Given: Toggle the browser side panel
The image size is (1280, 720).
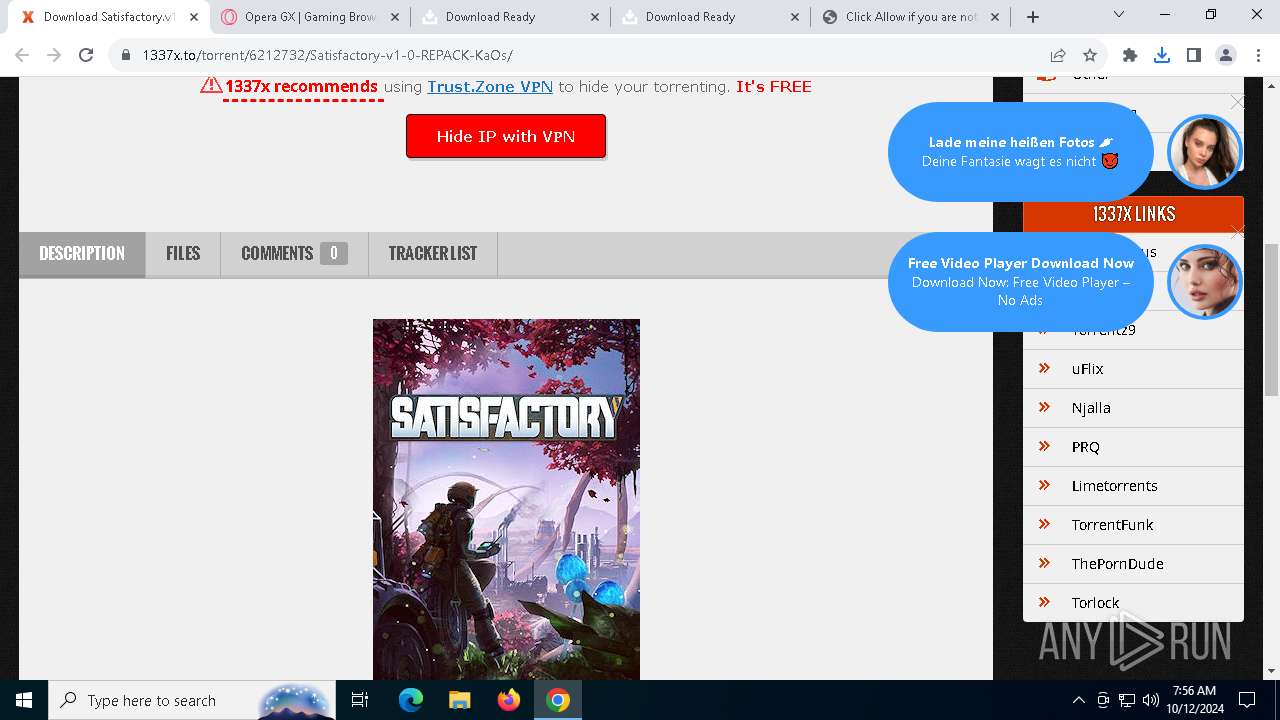Looking at the screenshot, I should [x=1194, y=56].
